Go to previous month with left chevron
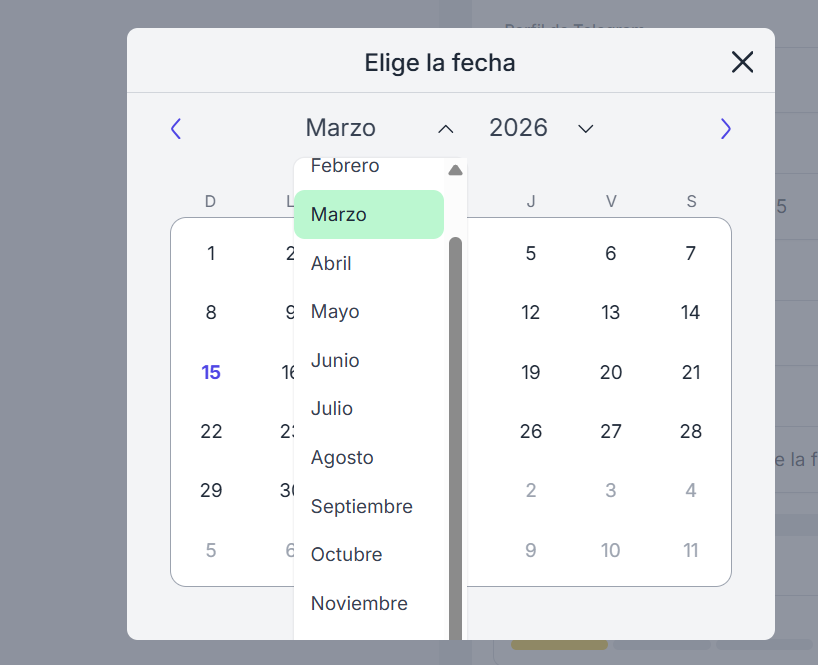 (x=176, y=129)
